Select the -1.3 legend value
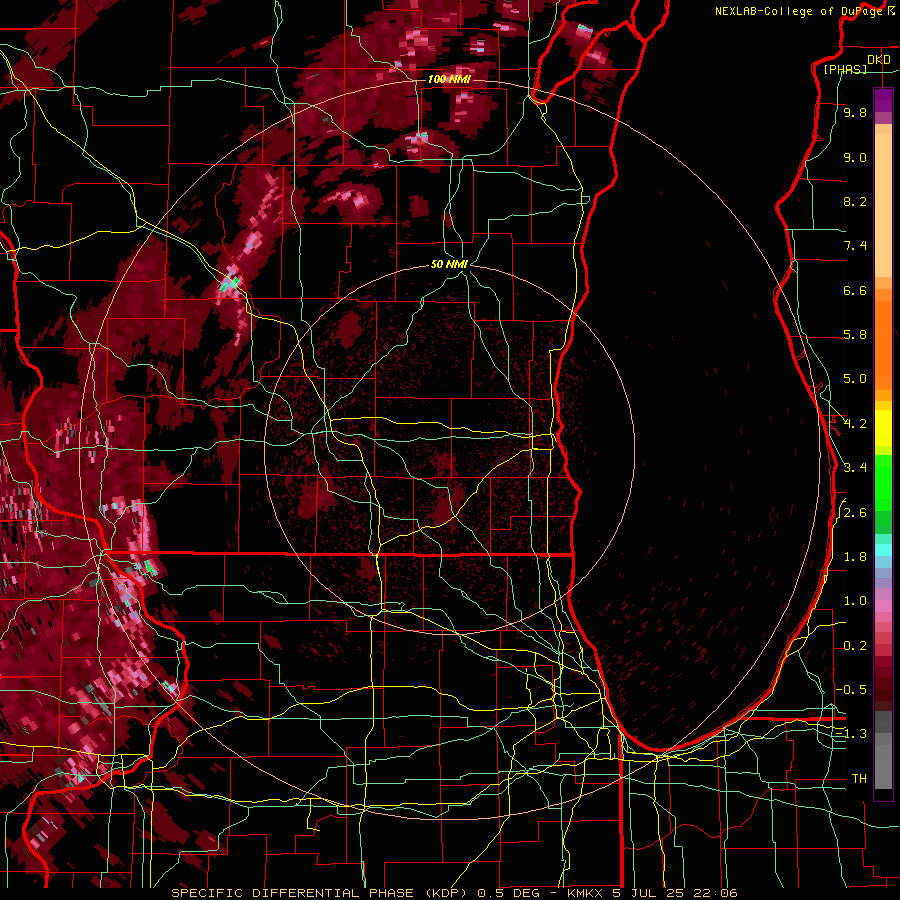 click(852, 734)
